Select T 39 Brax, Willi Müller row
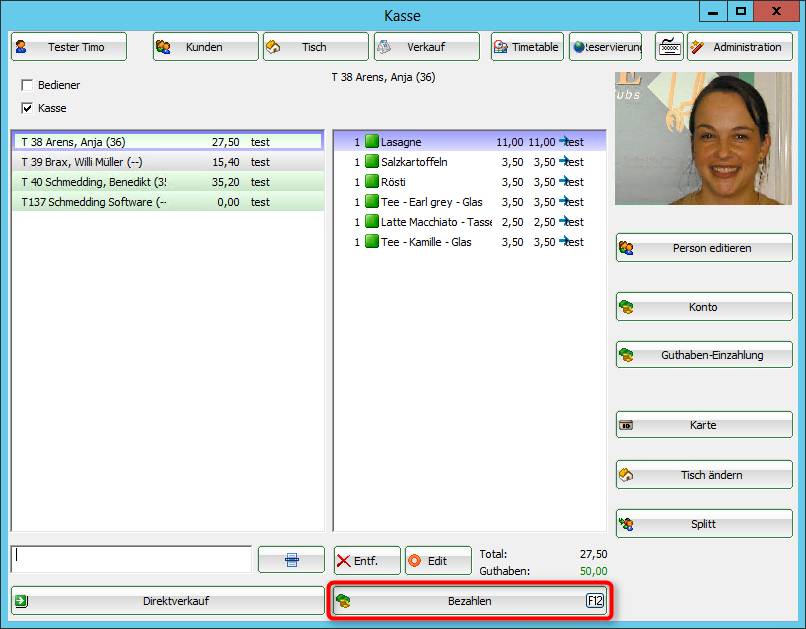806x629 pixels. [x=167, y=162]
